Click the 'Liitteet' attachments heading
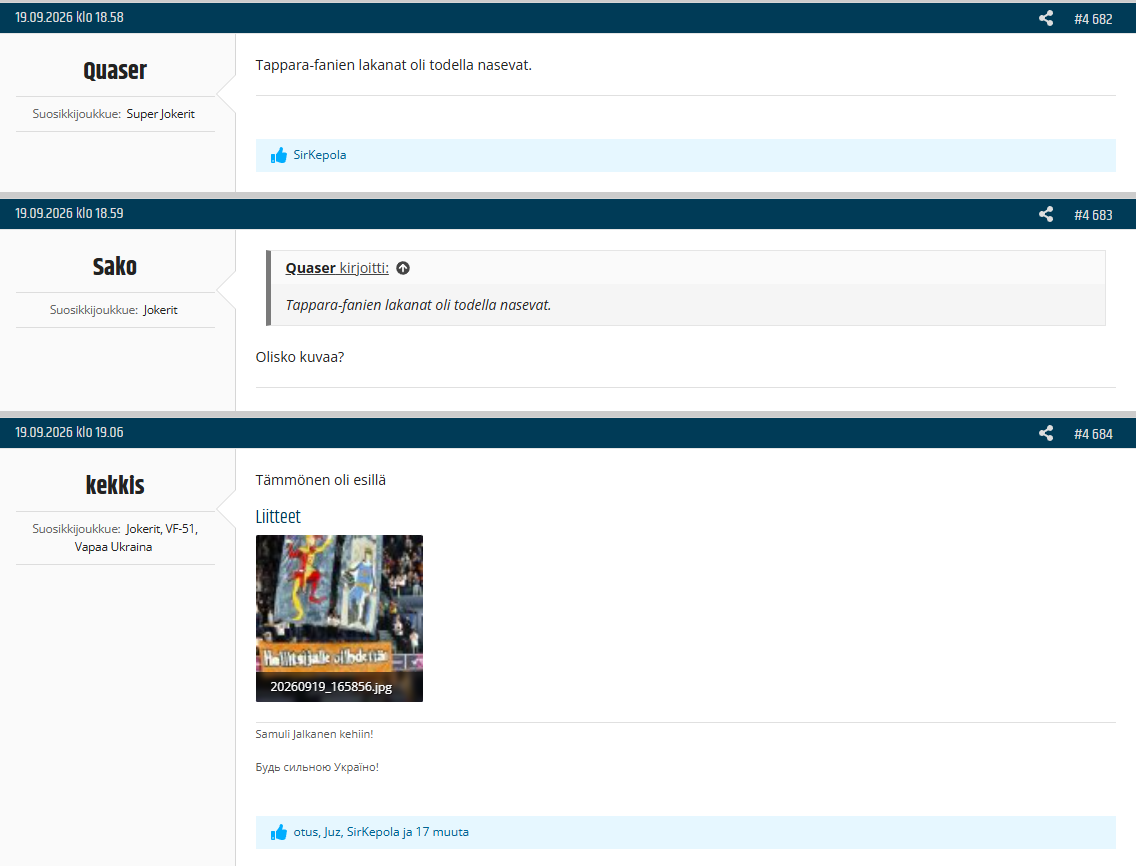This screenshot has height=866, width=1141. click(x=278, y=517)
